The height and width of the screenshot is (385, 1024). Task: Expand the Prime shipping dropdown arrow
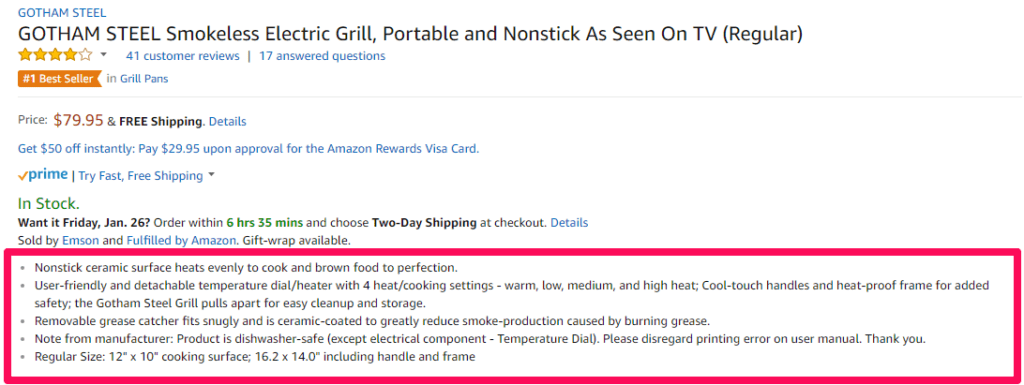coord(211,176)
